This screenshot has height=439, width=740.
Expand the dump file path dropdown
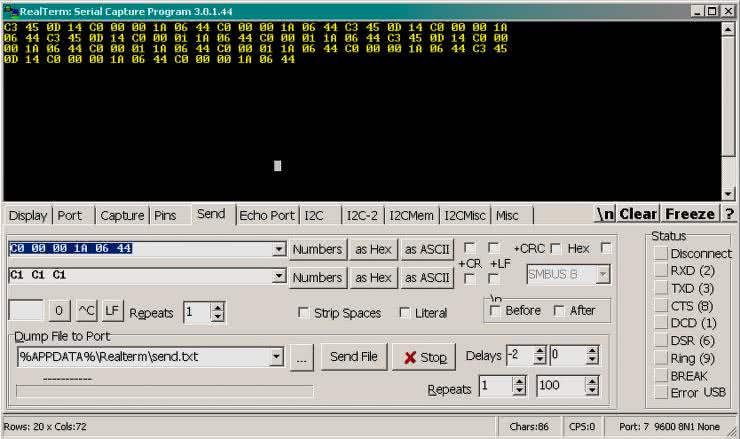tap(276, 357)
